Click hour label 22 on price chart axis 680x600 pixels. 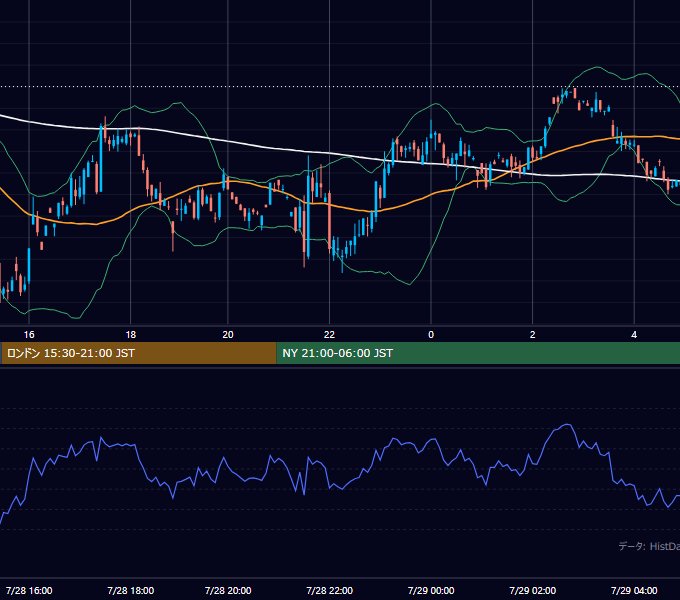[330, 335]
